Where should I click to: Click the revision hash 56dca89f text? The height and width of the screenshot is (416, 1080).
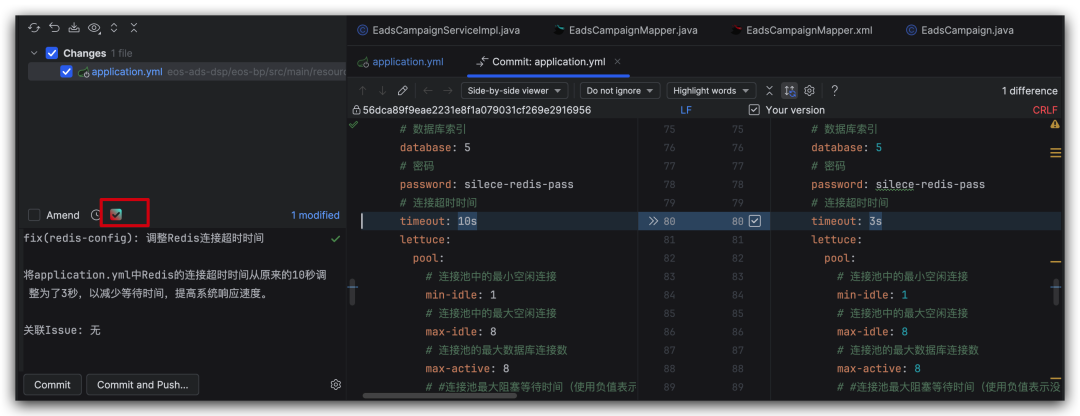477,110
